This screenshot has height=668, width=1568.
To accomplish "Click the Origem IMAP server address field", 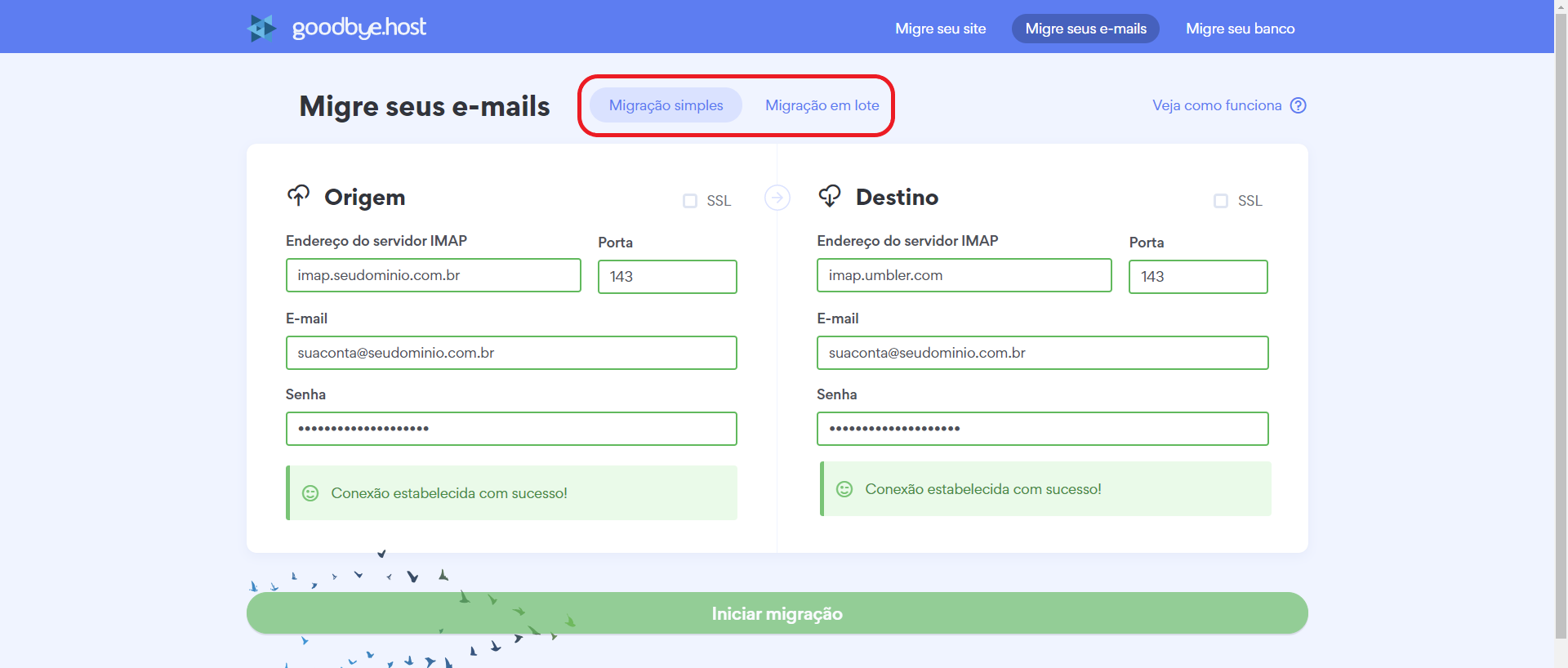I will pos(433,275).
